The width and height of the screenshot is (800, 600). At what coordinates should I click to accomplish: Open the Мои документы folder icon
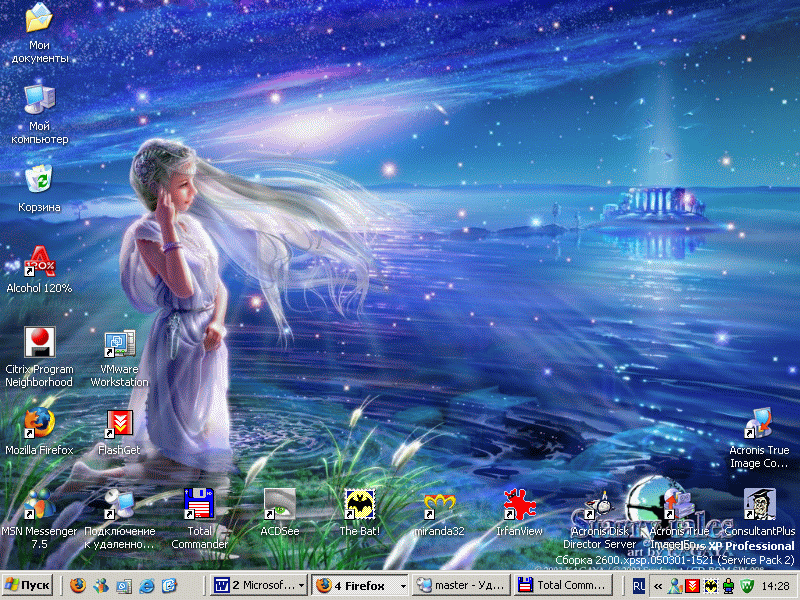pos(39,18)
